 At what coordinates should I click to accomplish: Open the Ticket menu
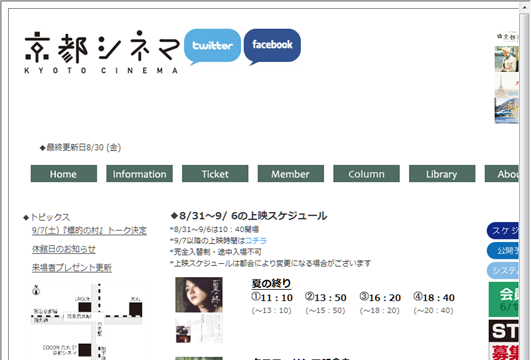[x=215, y=174]
